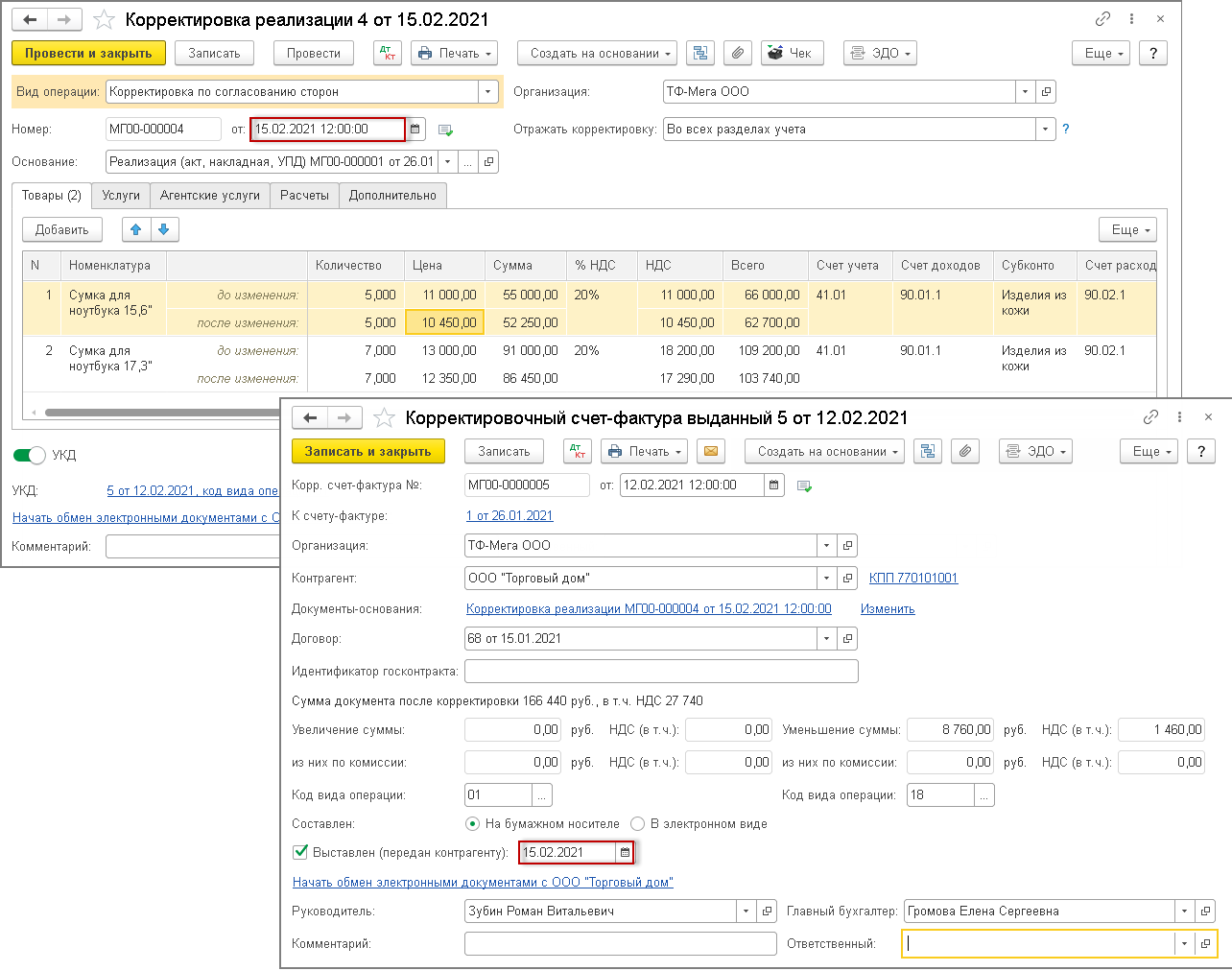1232x971 pixels.
Task: Select the В электронном виде radio button
Action: tap(637, 823)
